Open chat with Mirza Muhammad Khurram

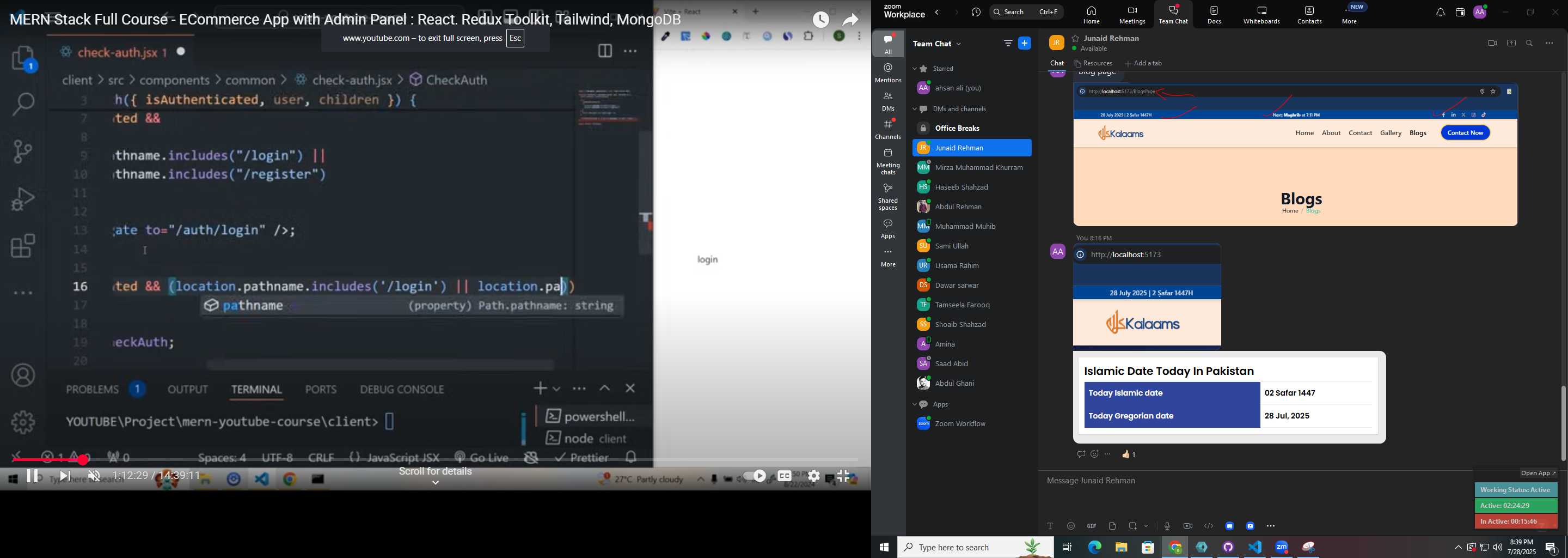(x=971, y=167)
